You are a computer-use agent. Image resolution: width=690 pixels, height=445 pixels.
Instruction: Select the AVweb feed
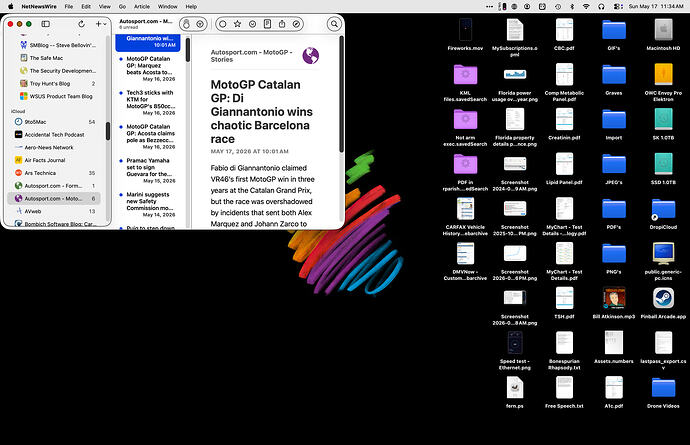[55, 211]
